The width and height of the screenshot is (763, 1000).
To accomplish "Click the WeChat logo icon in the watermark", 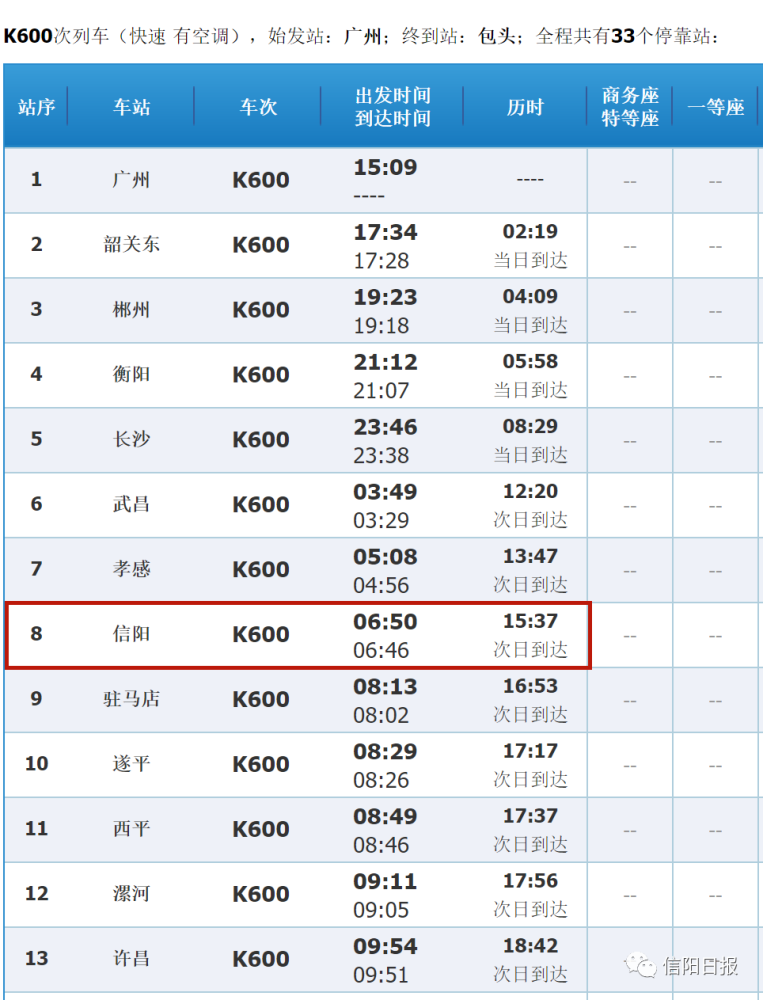I will coord(640,966).
